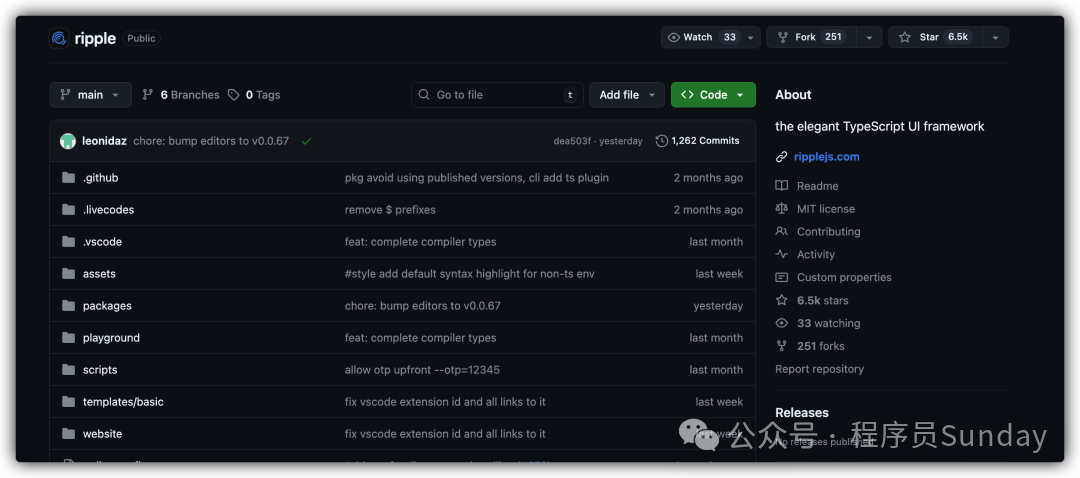Click the ripple repository logo icon
The image size is (1080, 478).
pos(58,38)
